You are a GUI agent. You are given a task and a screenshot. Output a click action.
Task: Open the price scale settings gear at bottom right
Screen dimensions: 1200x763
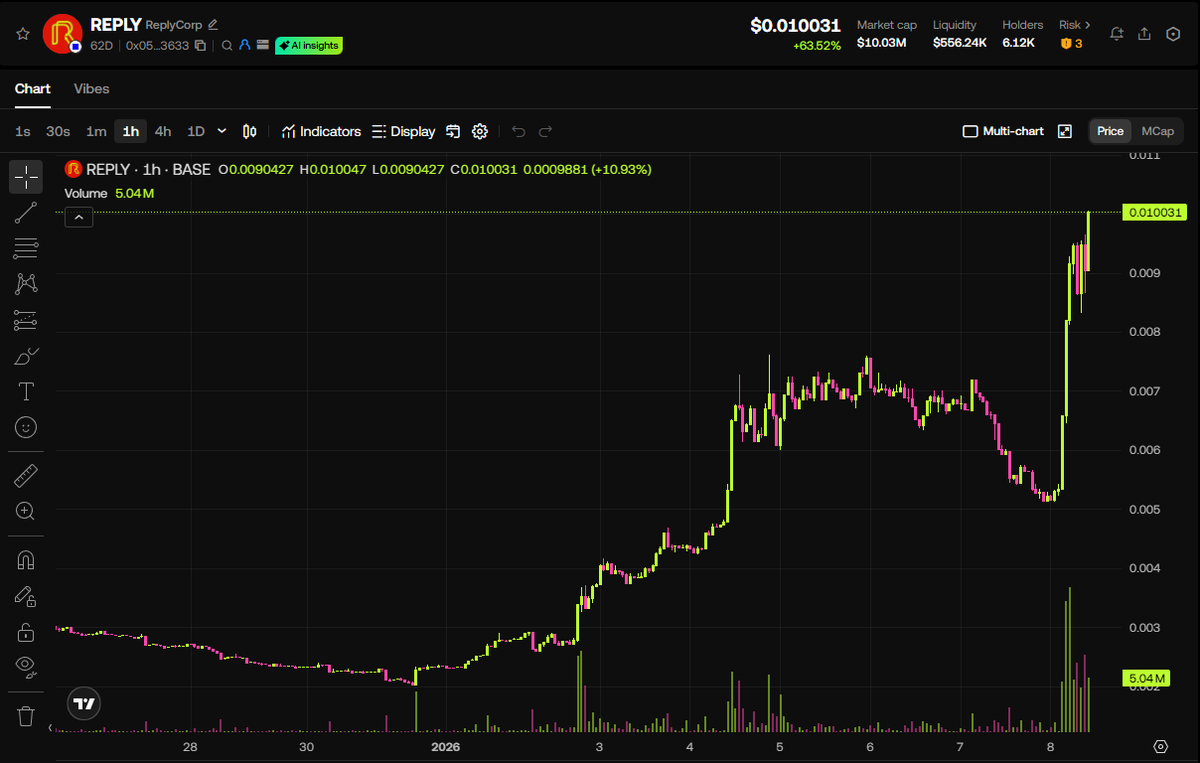pos(1160,746)
